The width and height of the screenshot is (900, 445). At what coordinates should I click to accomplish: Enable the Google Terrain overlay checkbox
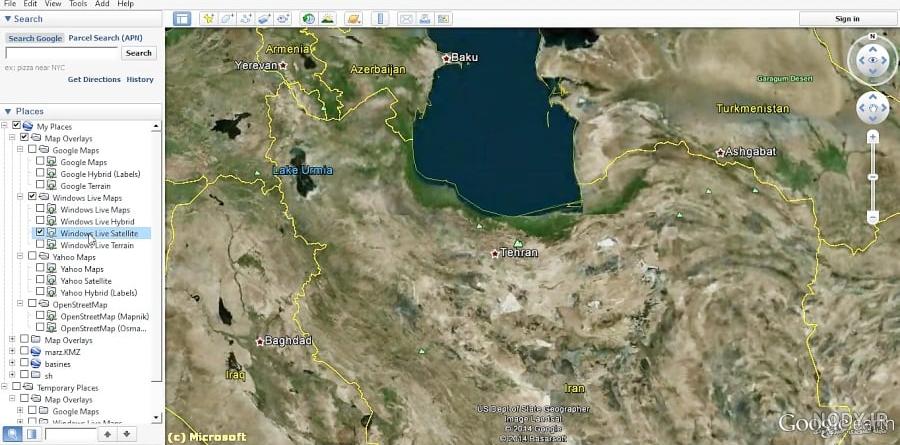pos(40,184)
